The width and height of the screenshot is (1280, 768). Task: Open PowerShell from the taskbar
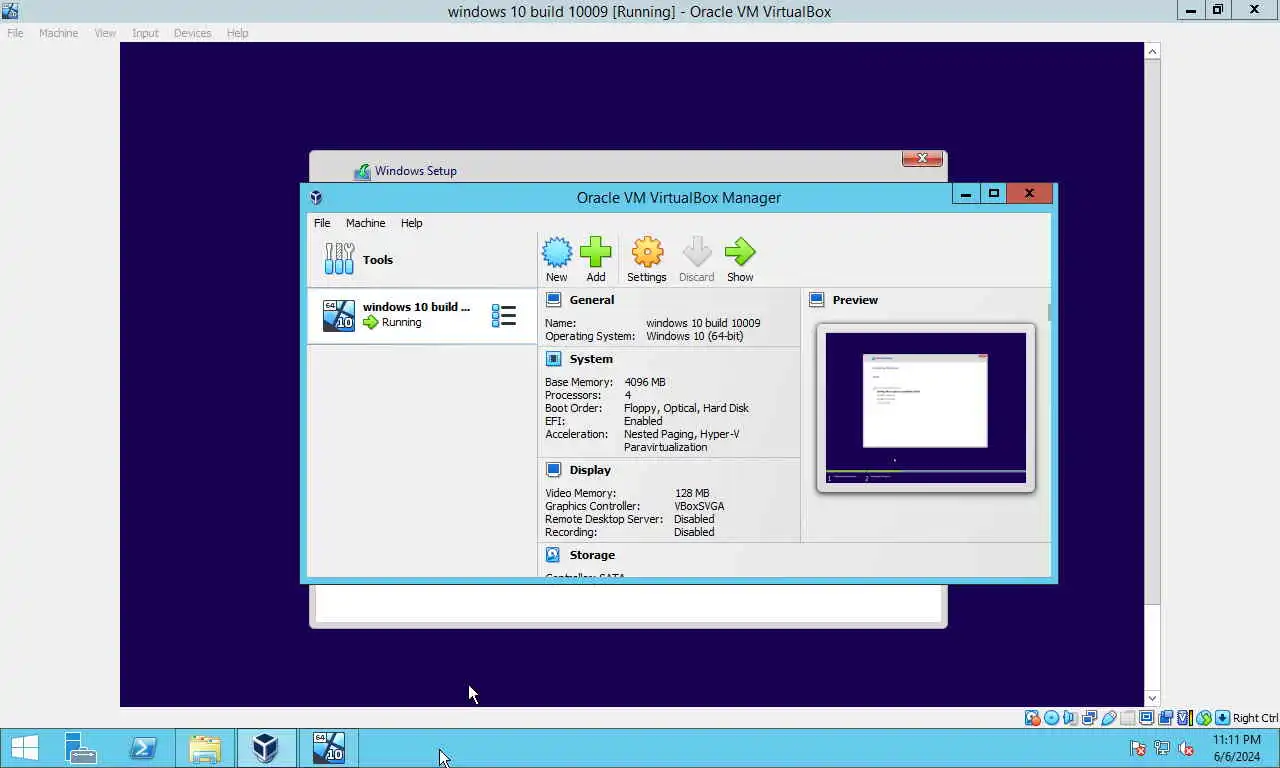tap(143, 748)
